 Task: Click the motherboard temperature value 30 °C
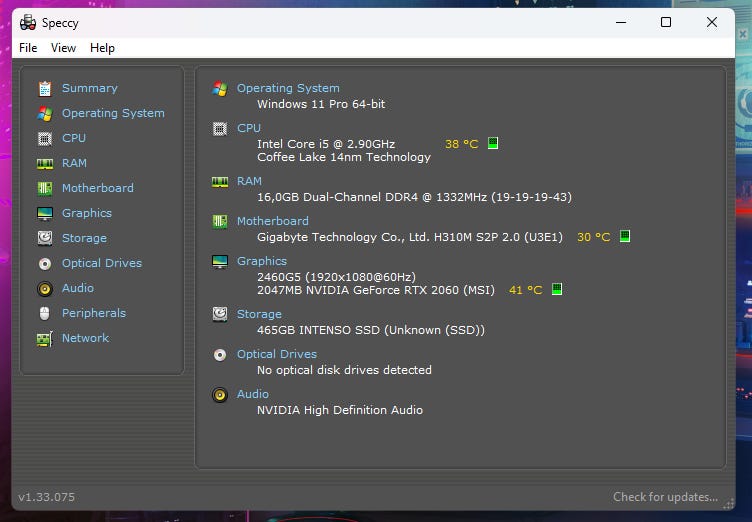(x=594, y=237)
